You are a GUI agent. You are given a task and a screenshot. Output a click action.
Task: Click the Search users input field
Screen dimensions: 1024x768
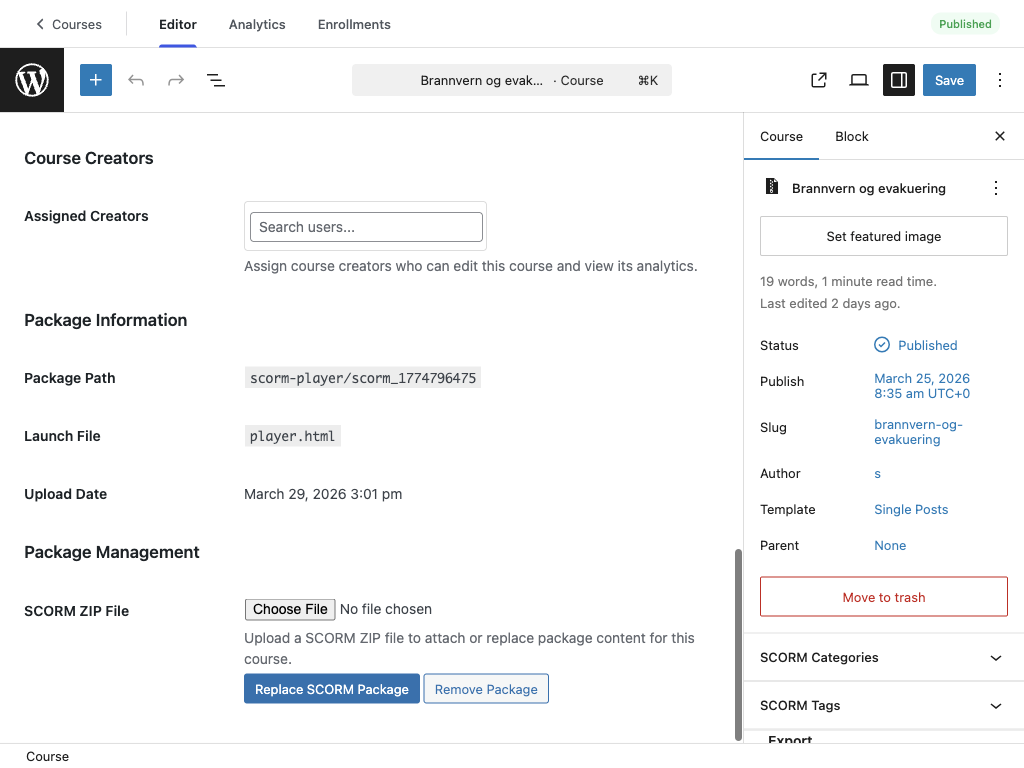(x=365, y=227)
